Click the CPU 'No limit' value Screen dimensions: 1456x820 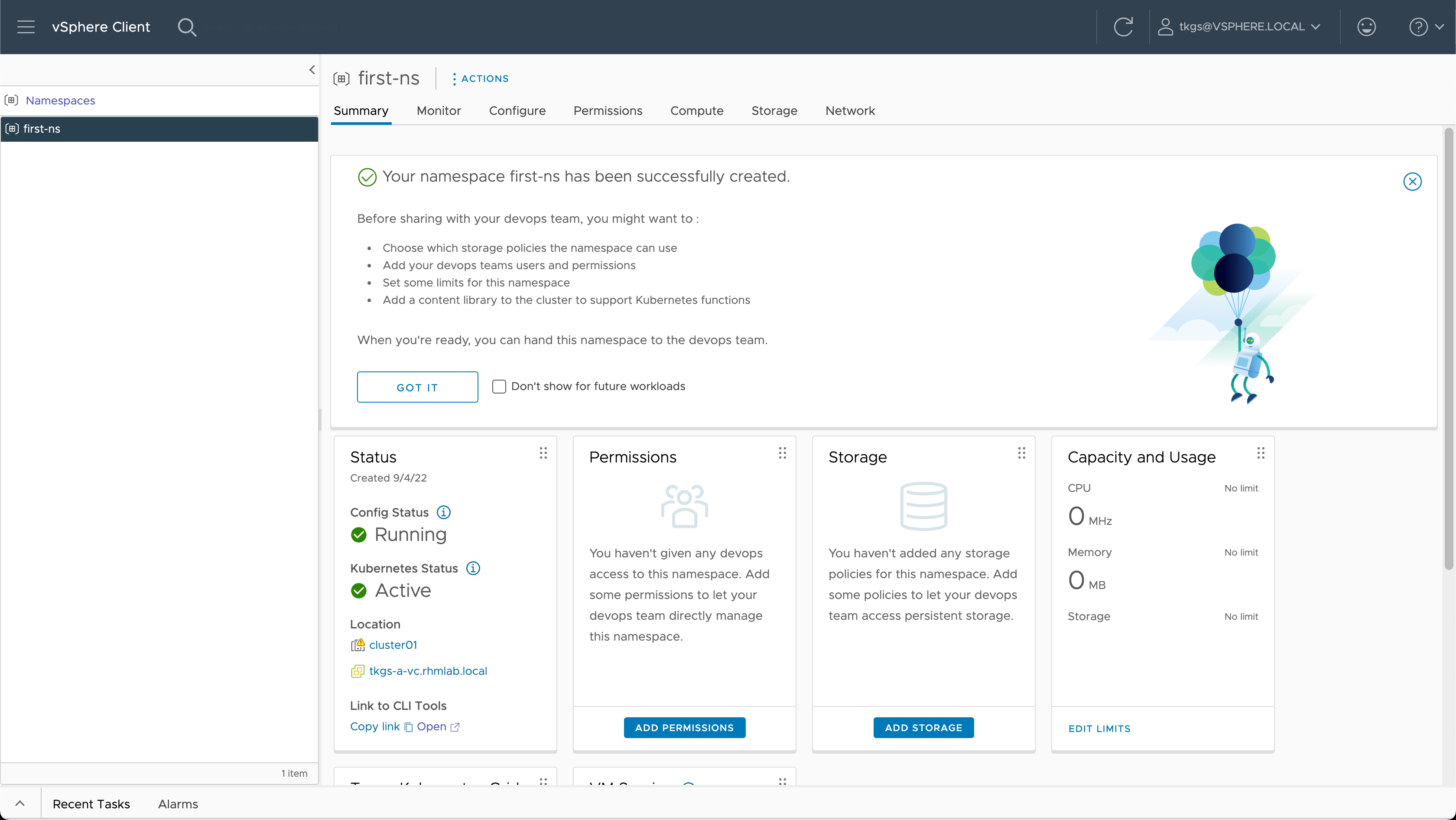click(x=1241, y=488)
